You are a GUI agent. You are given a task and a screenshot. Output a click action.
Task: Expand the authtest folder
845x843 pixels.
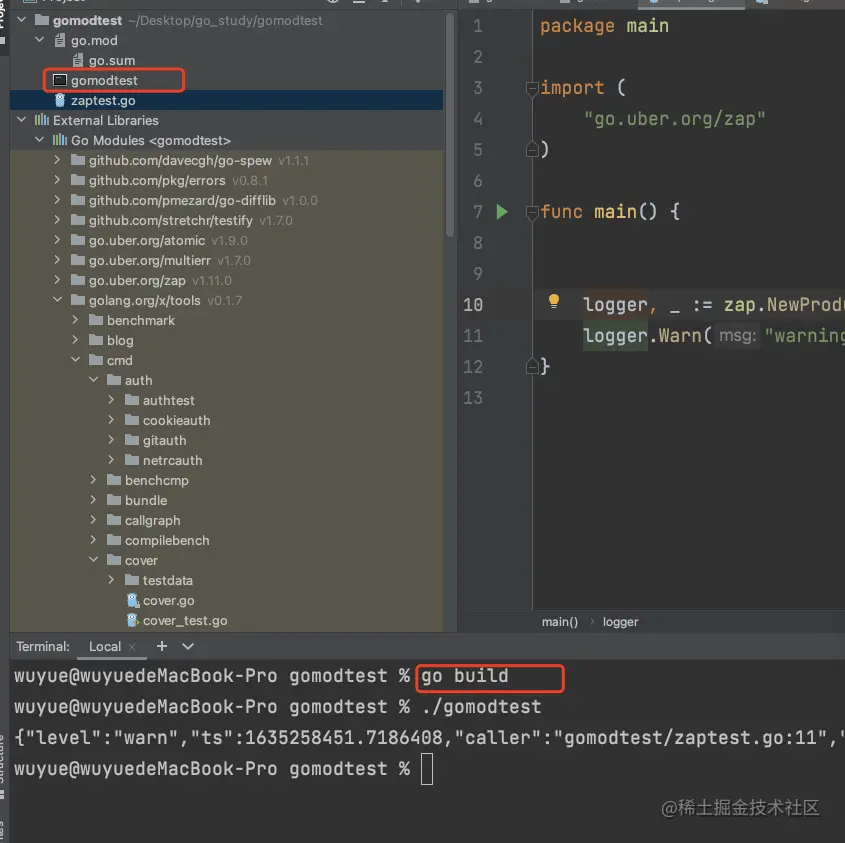[x=111, y=399]
